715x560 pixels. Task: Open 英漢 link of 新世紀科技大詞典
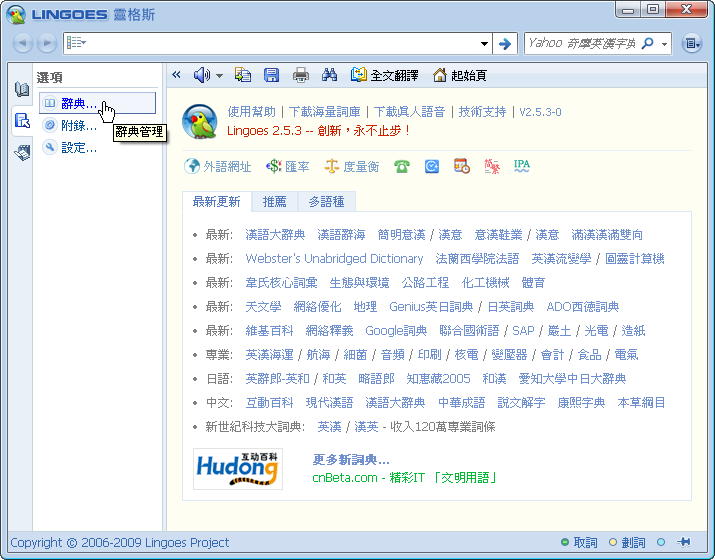point(329,426)
